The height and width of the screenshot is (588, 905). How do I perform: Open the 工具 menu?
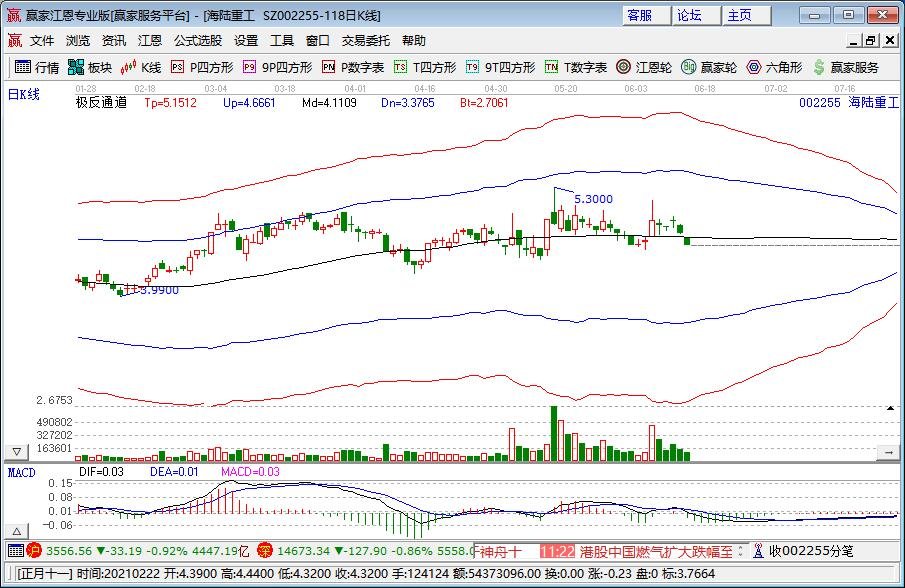coord(282,40)
